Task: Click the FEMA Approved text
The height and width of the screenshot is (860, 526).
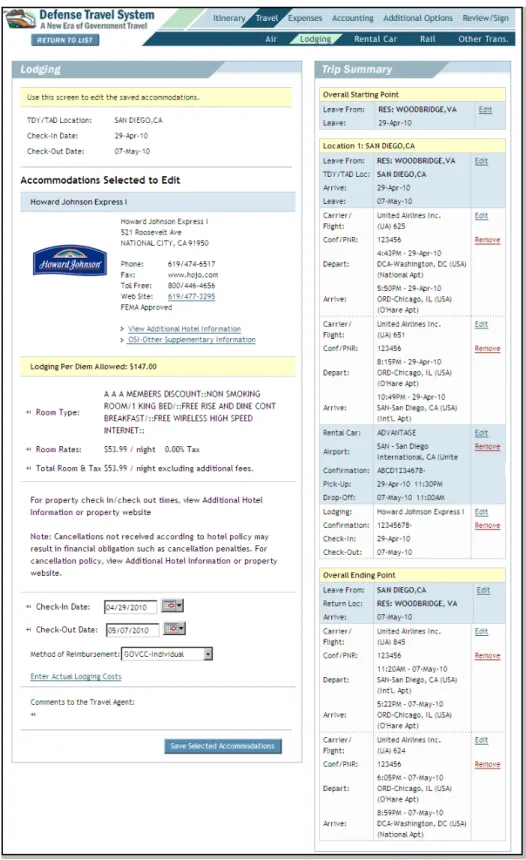Action: click(146, 307)
